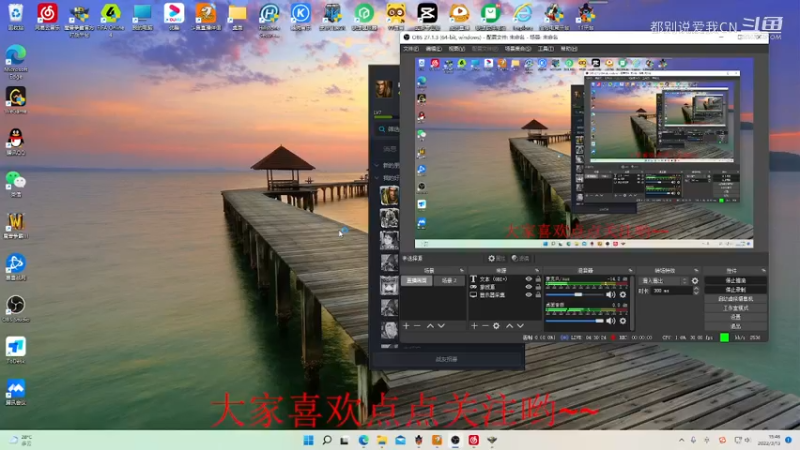This screenshot has width=800, height=450.
Task: Open the 工具 menu in OBS
Action: tap(545, 49)
